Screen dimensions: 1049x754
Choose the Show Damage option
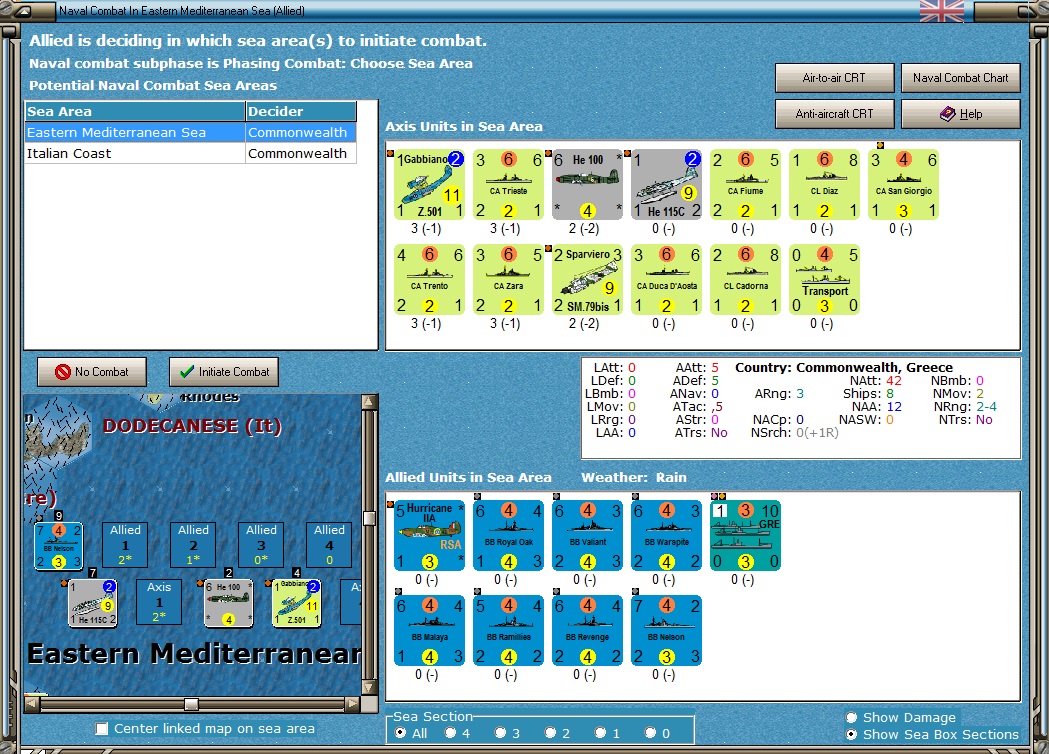pyautogui.click(x=852, y=717)
